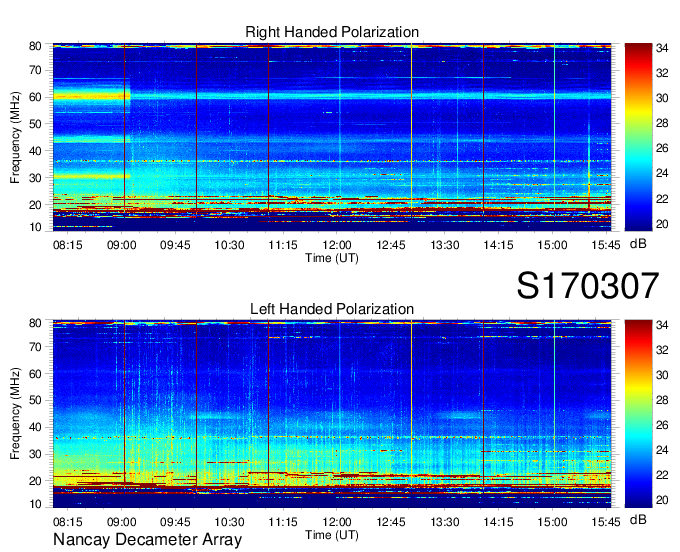The width and height of the screenshot is (680, 552).
Task: Click the 13:30 time tick under Right Handed plot
Action: pyautogui.click(x=445, y=245)
